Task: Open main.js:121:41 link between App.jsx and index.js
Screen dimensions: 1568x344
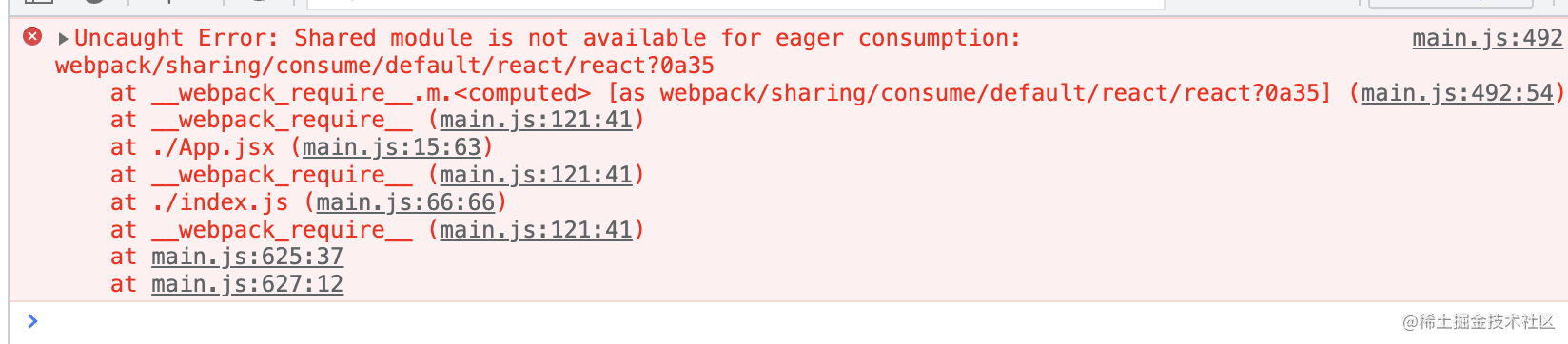Action: coord(537,175)
